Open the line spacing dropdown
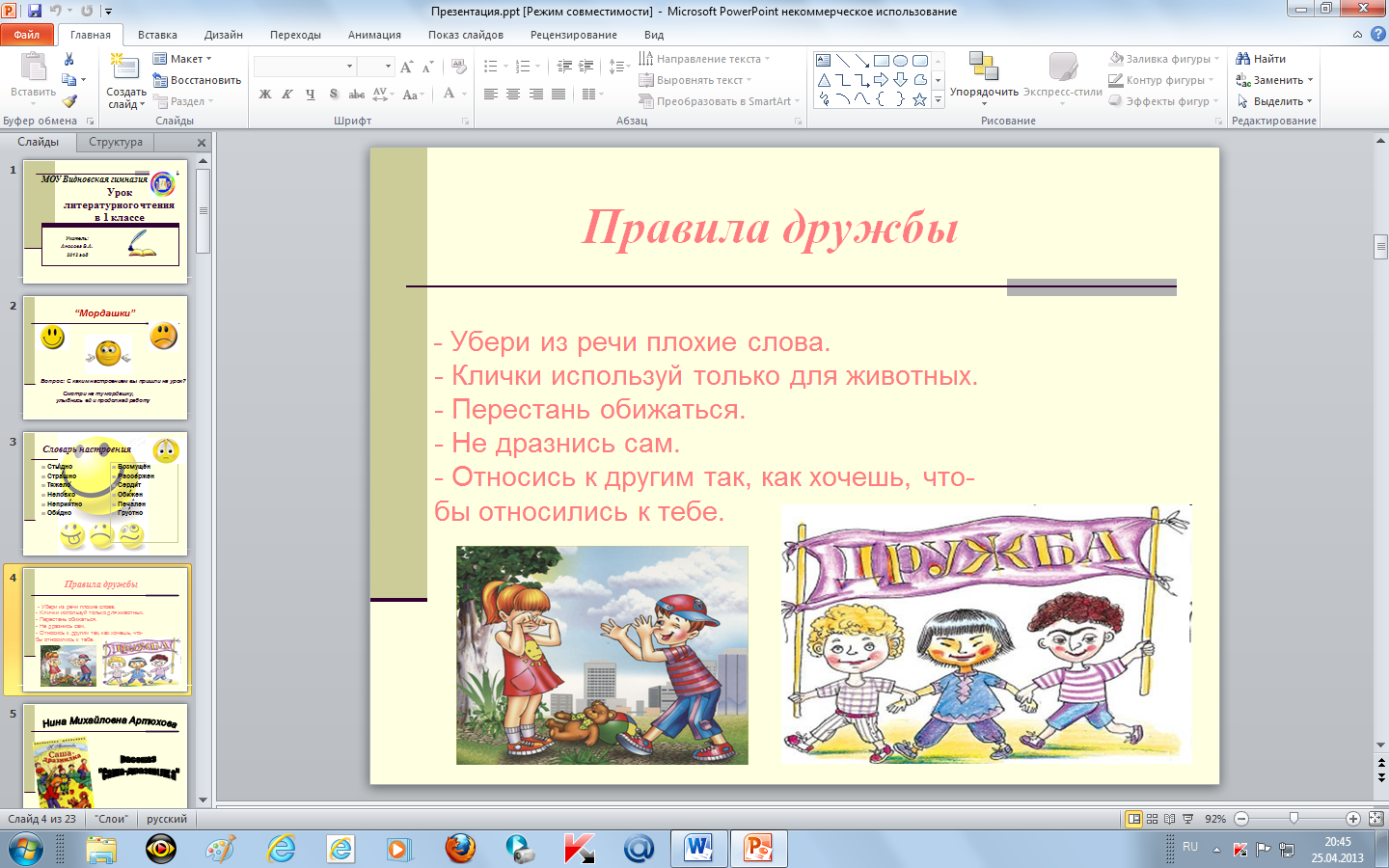This screenshot has width=1389, height=868. (619, 67)
